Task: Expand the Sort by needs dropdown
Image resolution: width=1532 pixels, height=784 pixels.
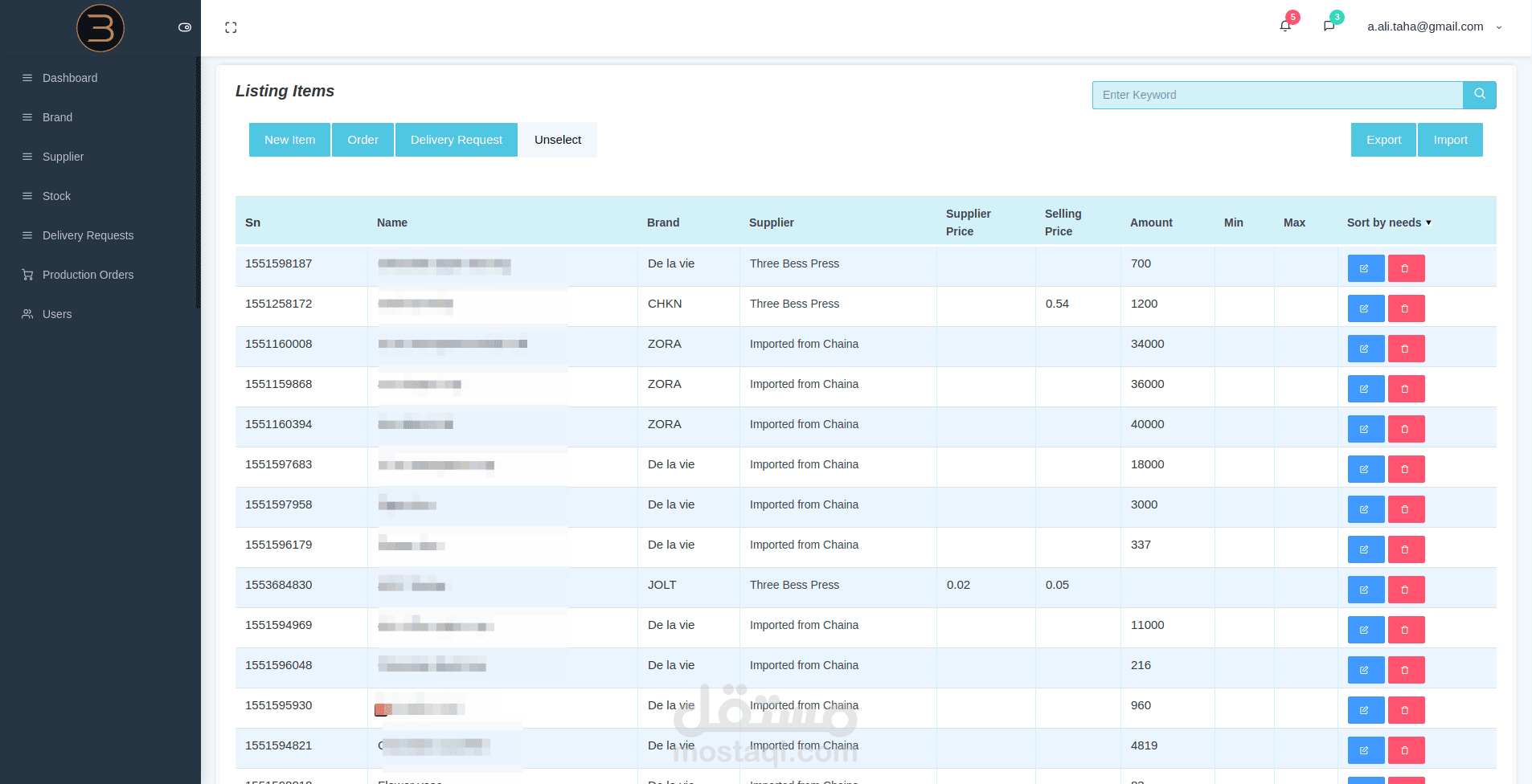Action: click(1389, 223)
